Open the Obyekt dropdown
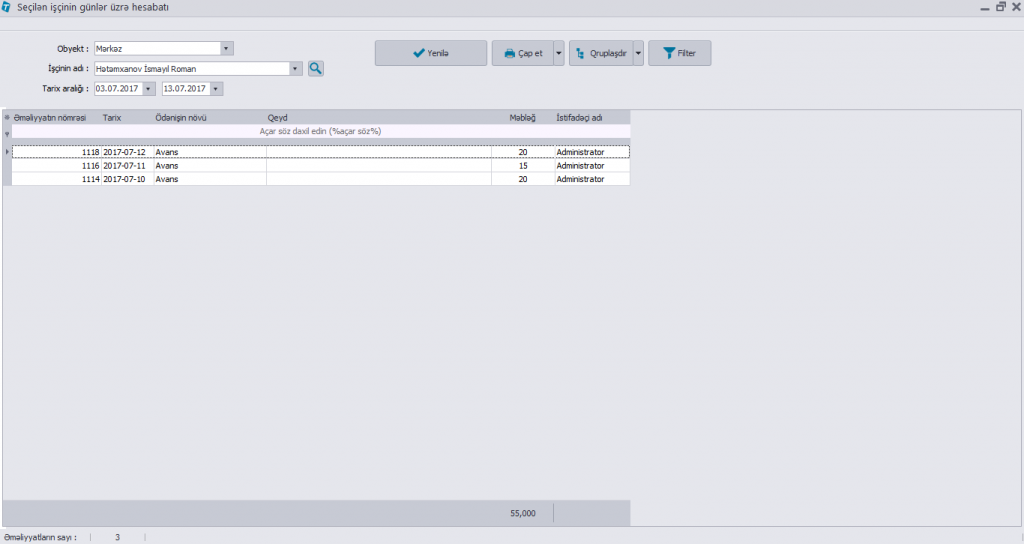 click(x=226, y=48)
